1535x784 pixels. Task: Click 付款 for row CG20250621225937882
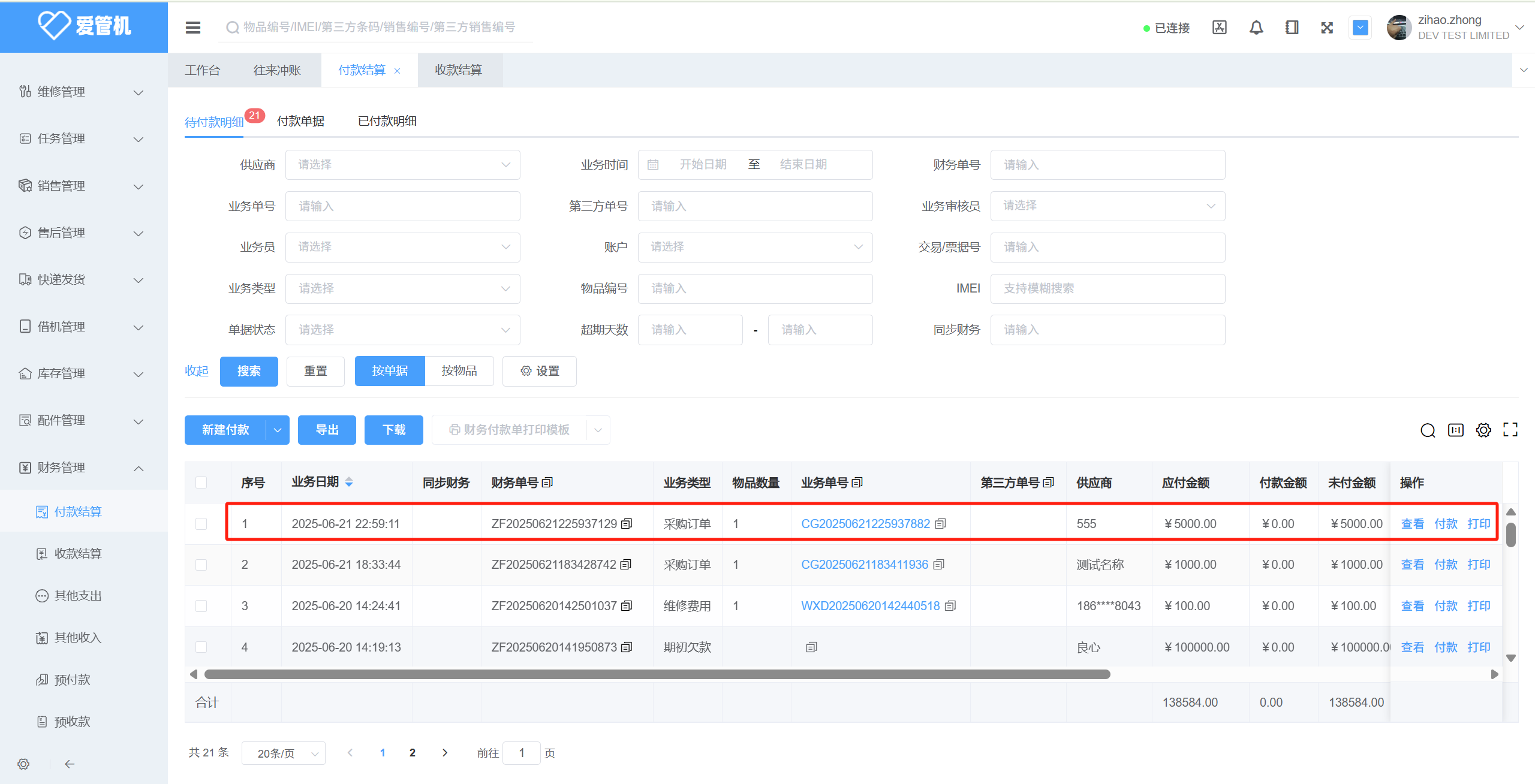[x=1446, y=524]
